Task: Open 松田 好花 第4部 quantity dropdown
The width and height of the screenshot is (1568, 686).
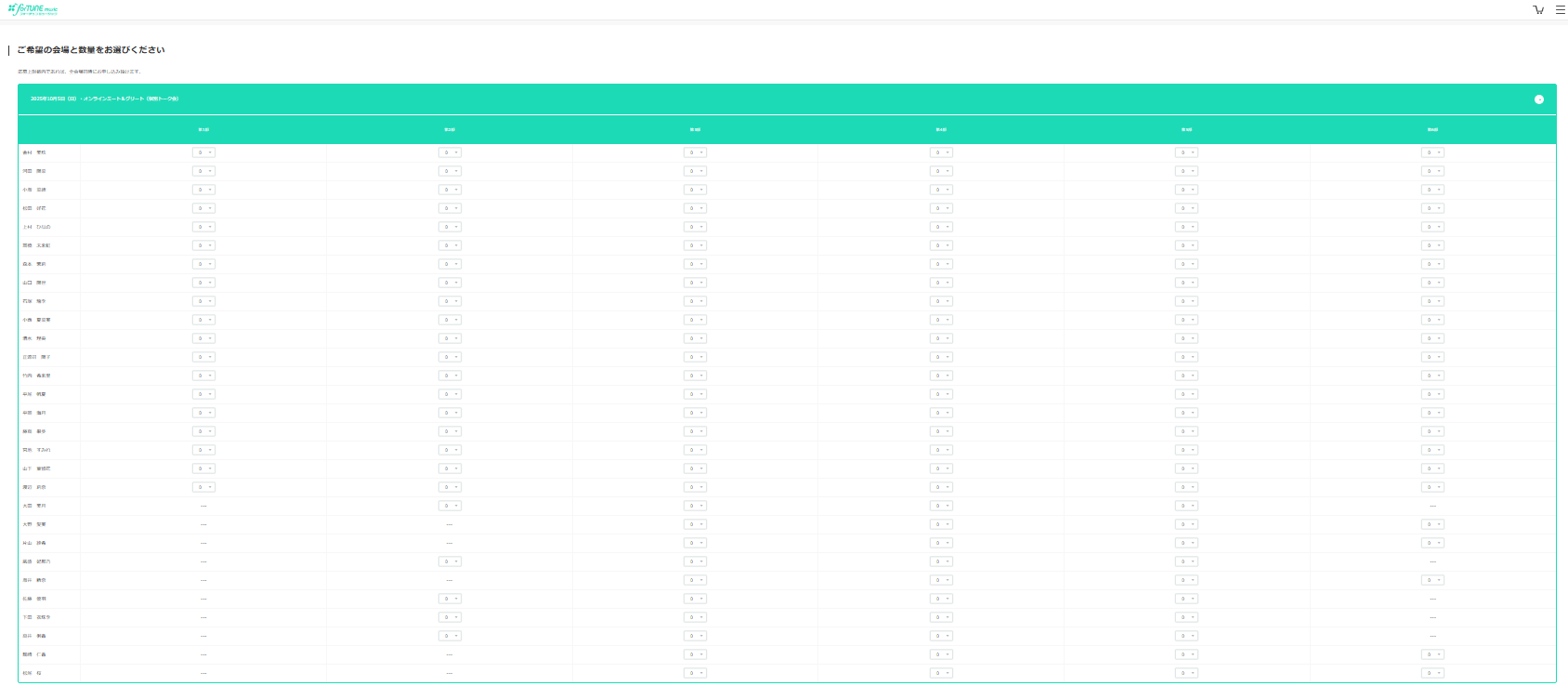Action: point(941,208)
